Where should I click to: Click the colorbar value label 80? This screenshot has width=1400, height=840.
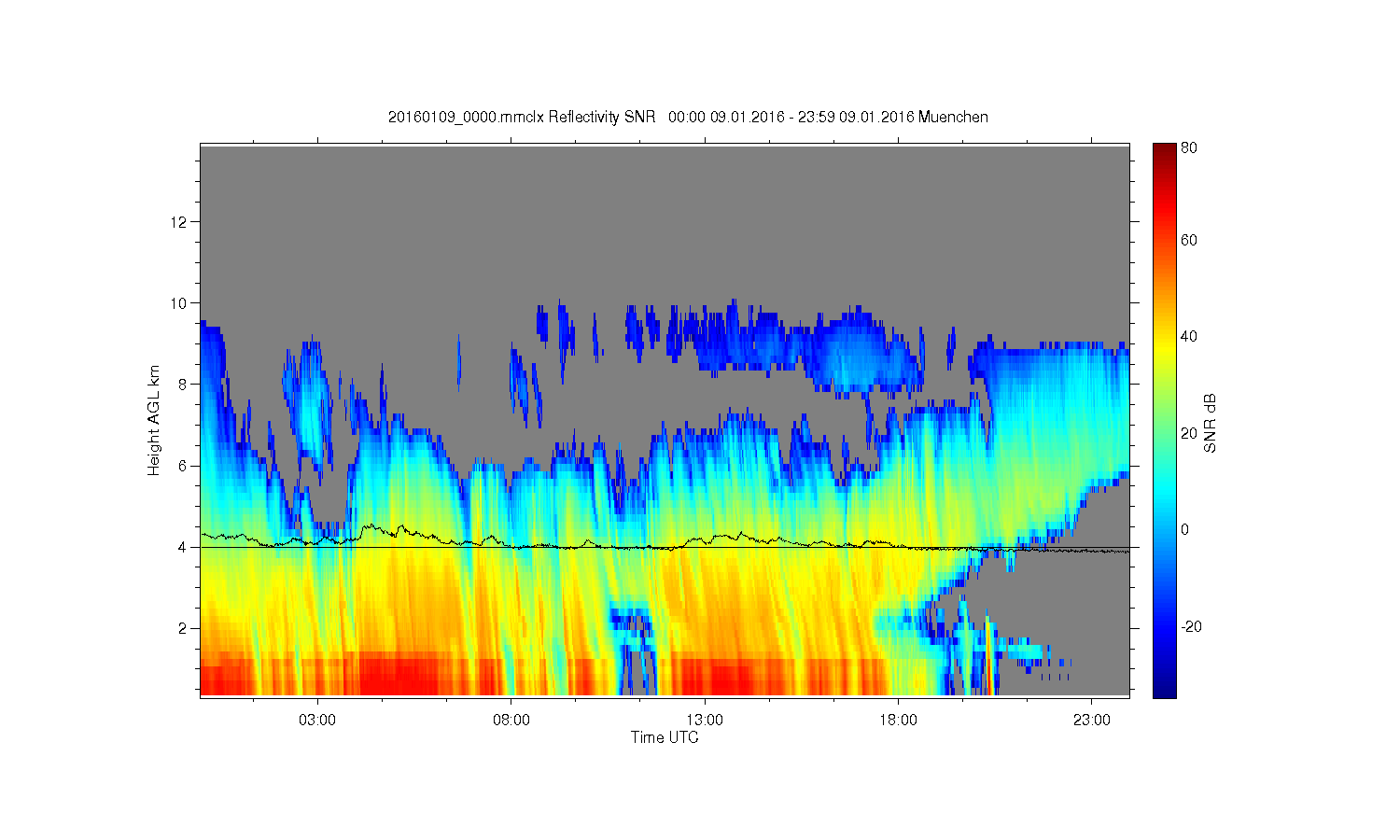tap(1189, 147)
